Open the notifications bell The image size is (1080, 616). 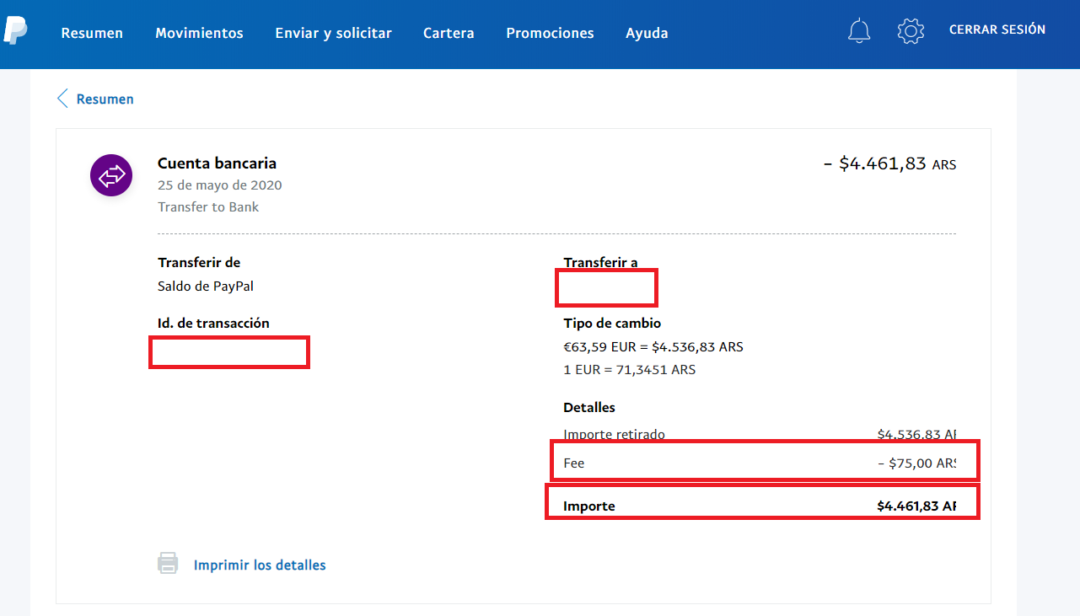858,31
